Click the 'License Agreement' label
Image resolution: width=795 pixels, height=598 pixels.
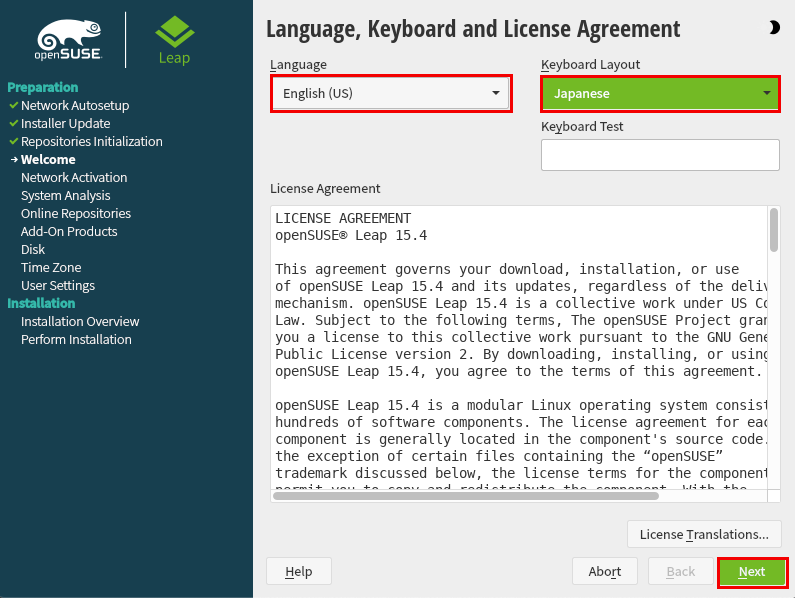[x=325, y=189]
